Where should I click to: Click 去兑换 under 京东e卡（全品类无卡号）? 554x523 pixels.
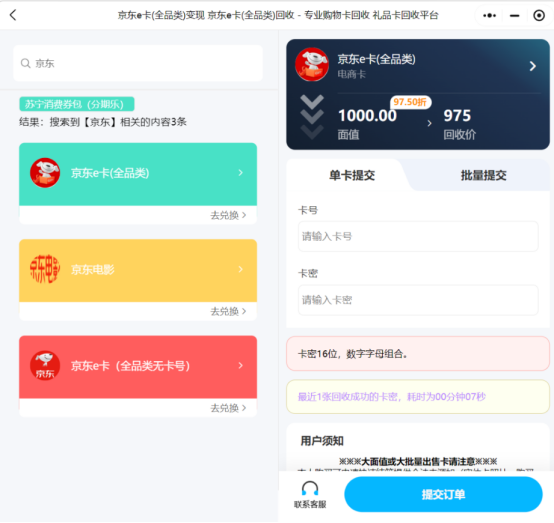point(228,408)
